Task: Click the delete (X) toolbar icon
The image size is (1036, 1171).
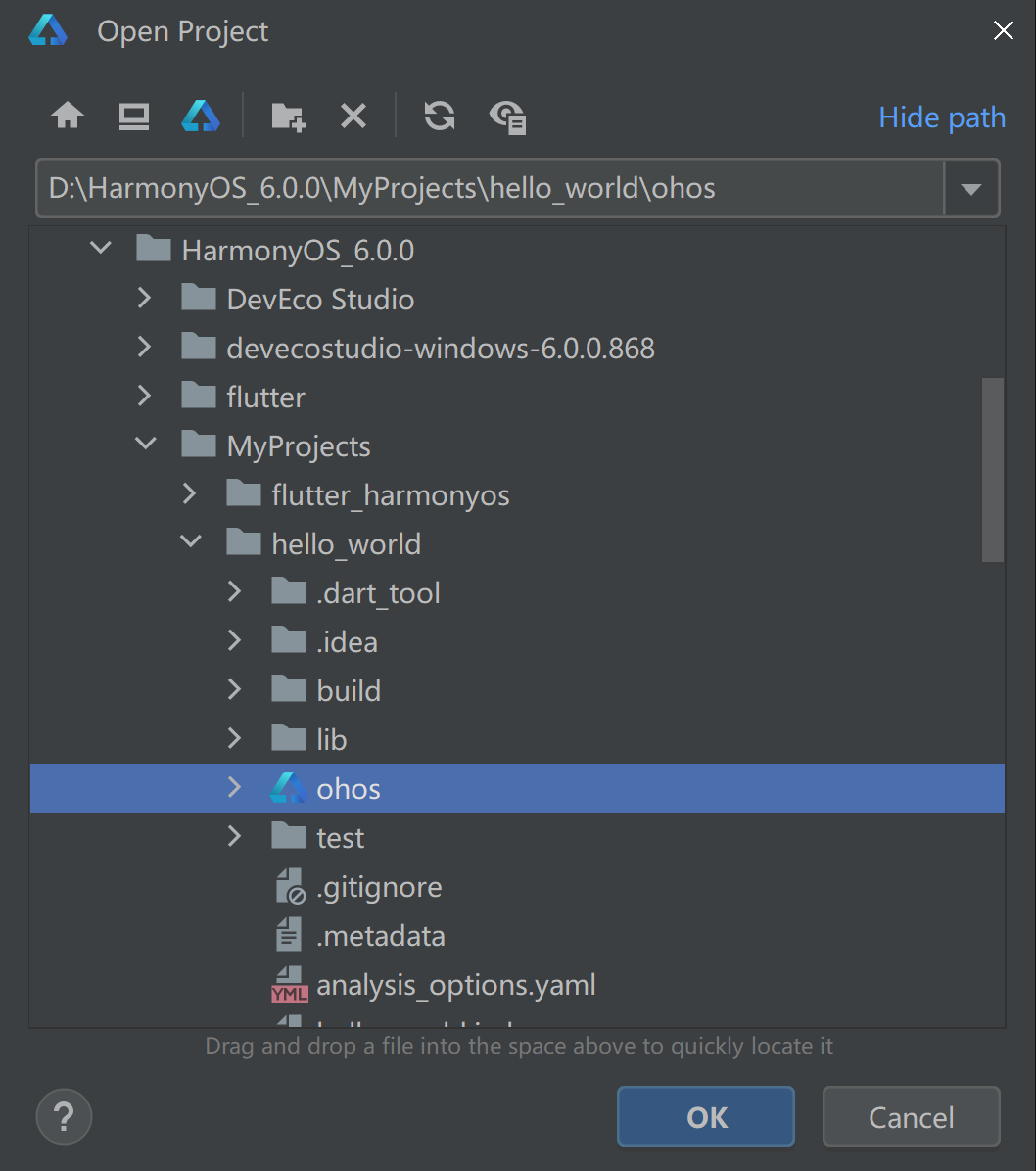Action: pos(353,116)
